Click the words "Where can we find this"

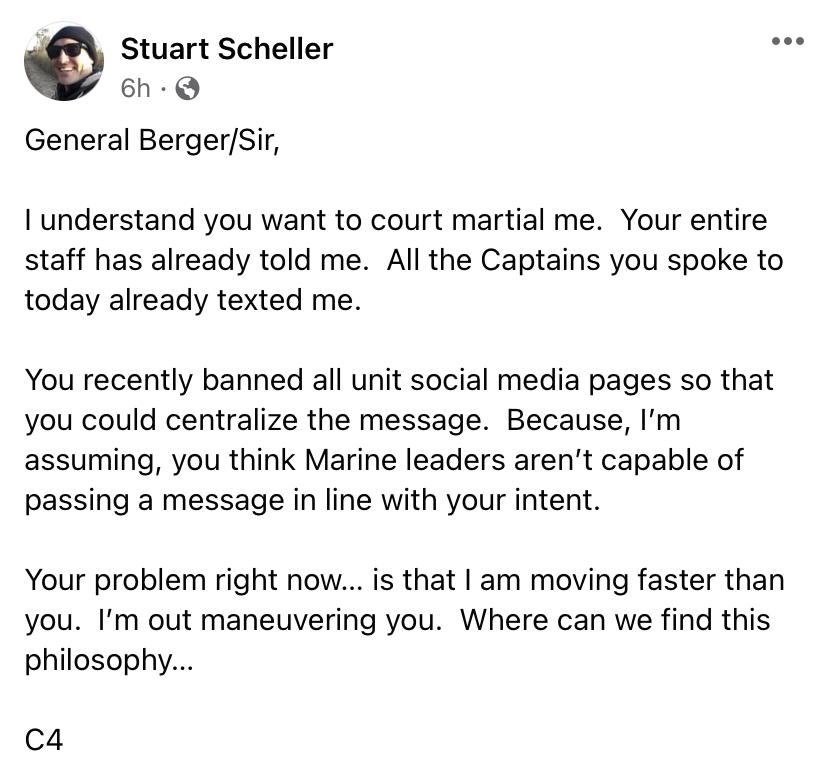click(x=614, y=620)
